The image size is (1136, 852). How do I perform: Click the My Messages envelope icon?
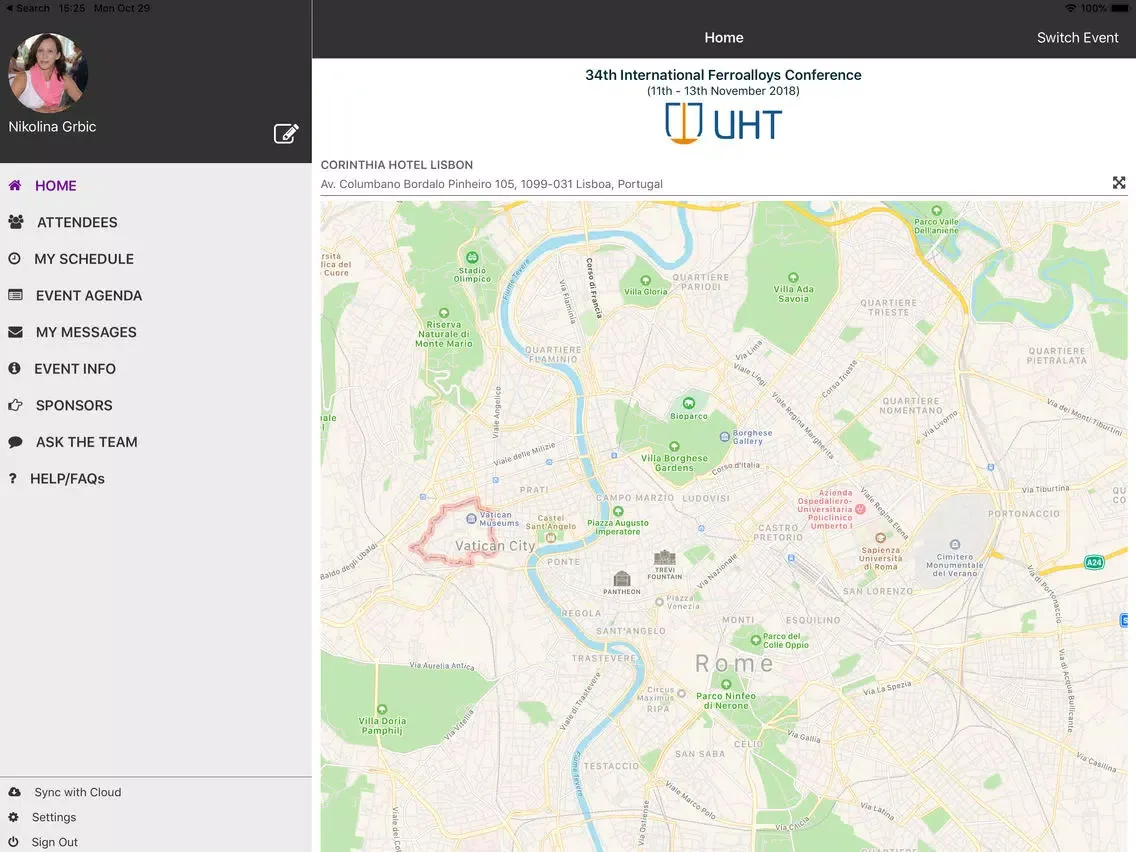click(x=15, y=332)
